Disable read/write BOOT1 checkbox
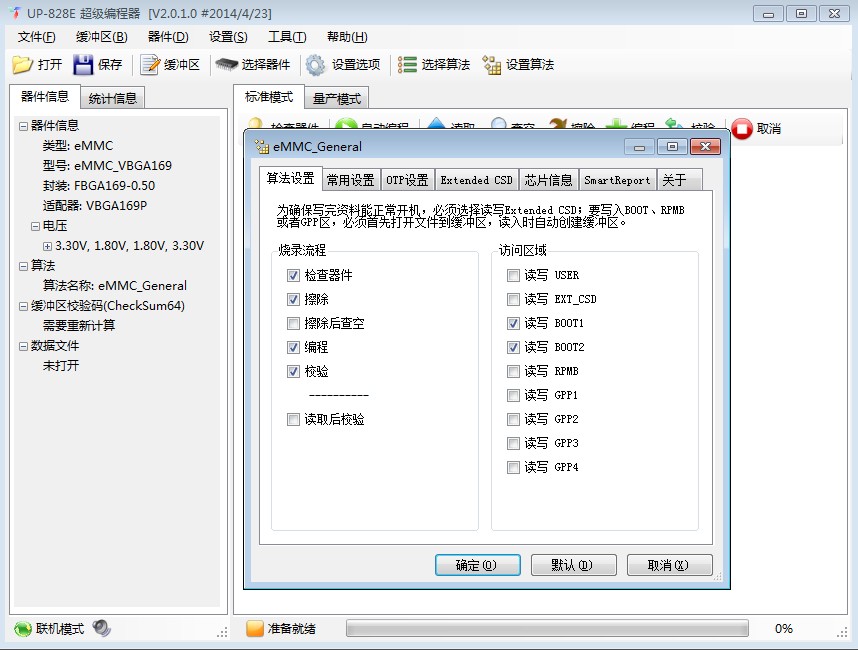 (513, 323)
